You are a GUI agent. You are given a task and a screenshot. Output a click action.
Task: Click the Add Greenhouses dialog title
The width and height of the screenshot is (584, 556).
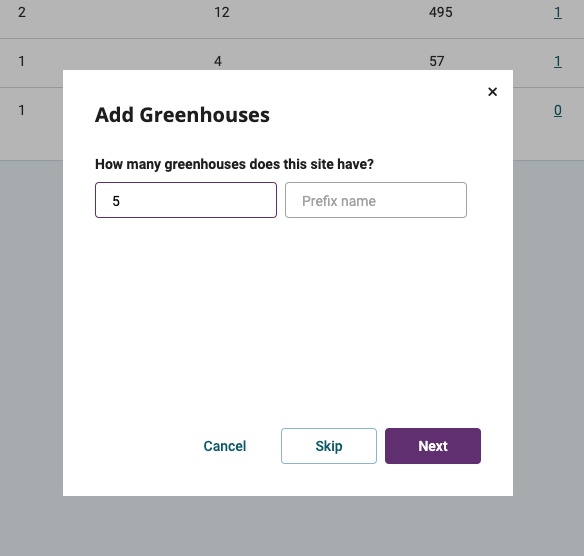point(182,115)
